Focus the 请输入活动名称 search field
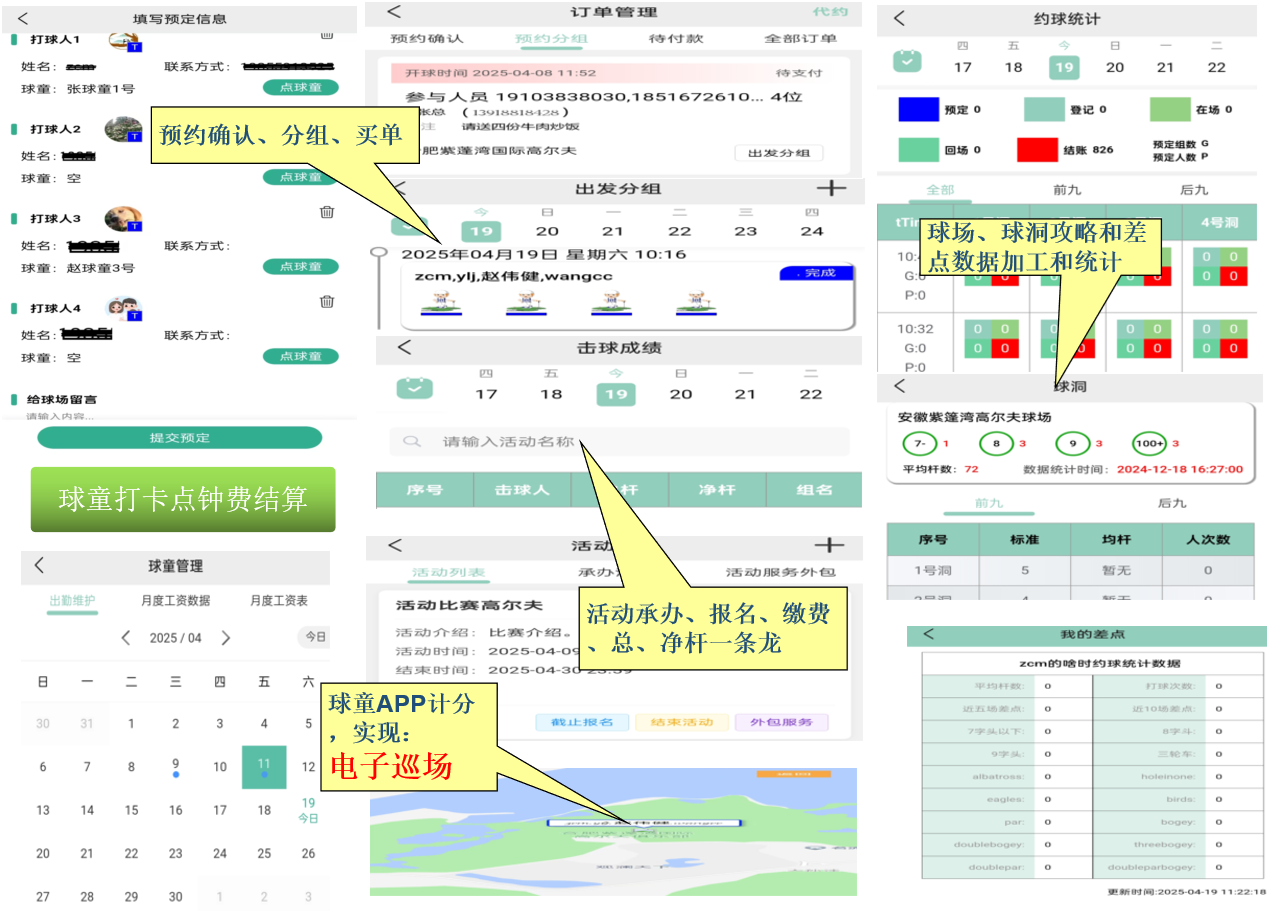The width and height of the screenshot is (1267, 923). tap(620, 441)
